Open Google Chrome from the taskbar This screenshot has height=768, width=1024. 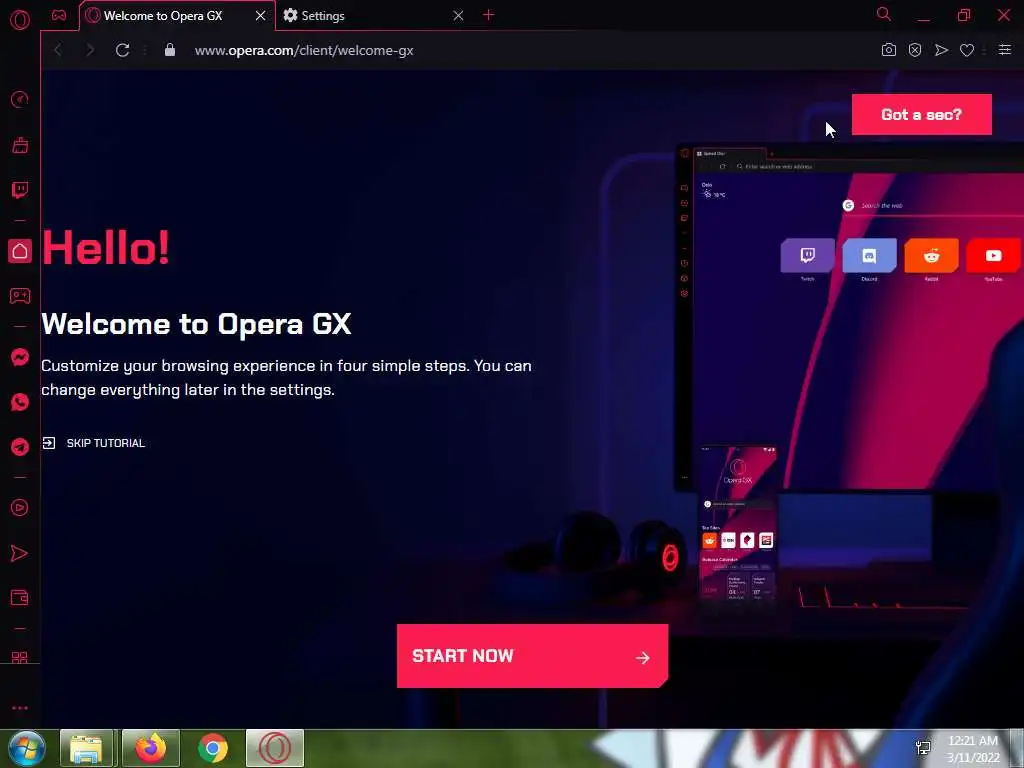pos(213,748)
